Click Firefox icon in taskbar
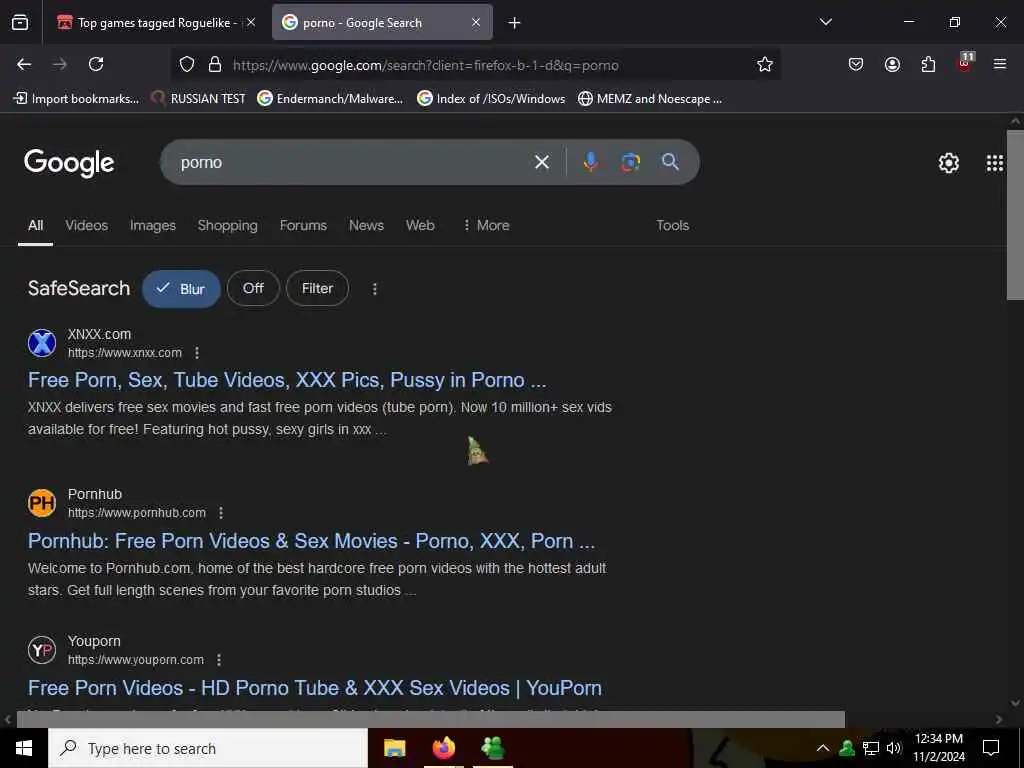This screenshot has height=768, width=1024. 443,748
